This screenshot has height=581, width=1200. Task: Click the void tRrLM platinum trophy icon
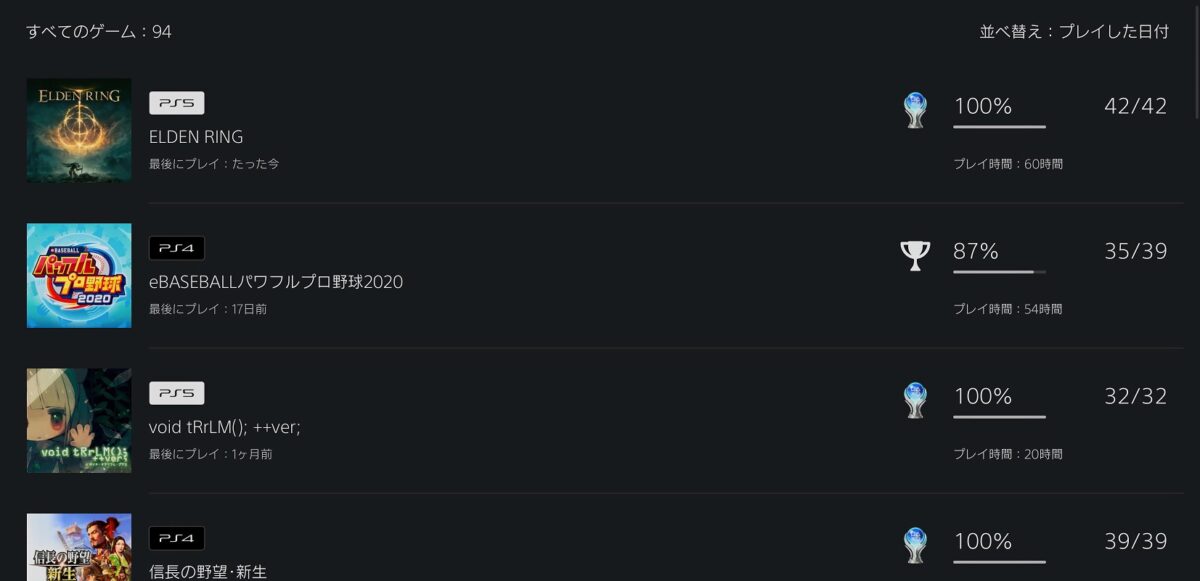pos(915,401)
